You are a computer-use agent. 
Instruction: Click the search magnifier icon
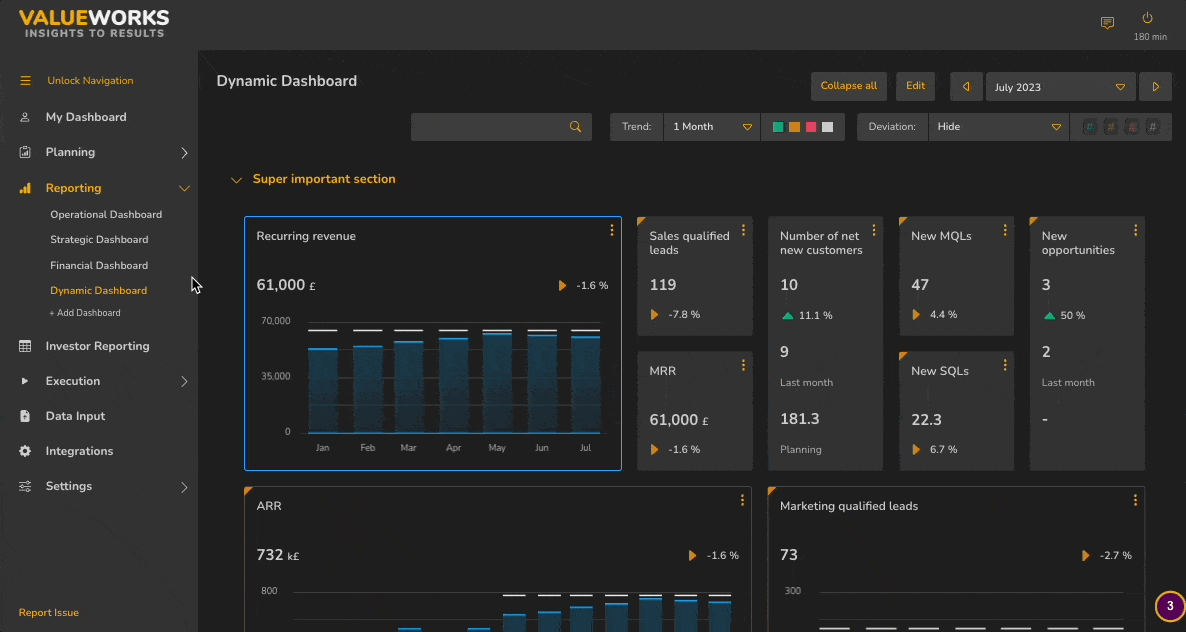point(576,127)
